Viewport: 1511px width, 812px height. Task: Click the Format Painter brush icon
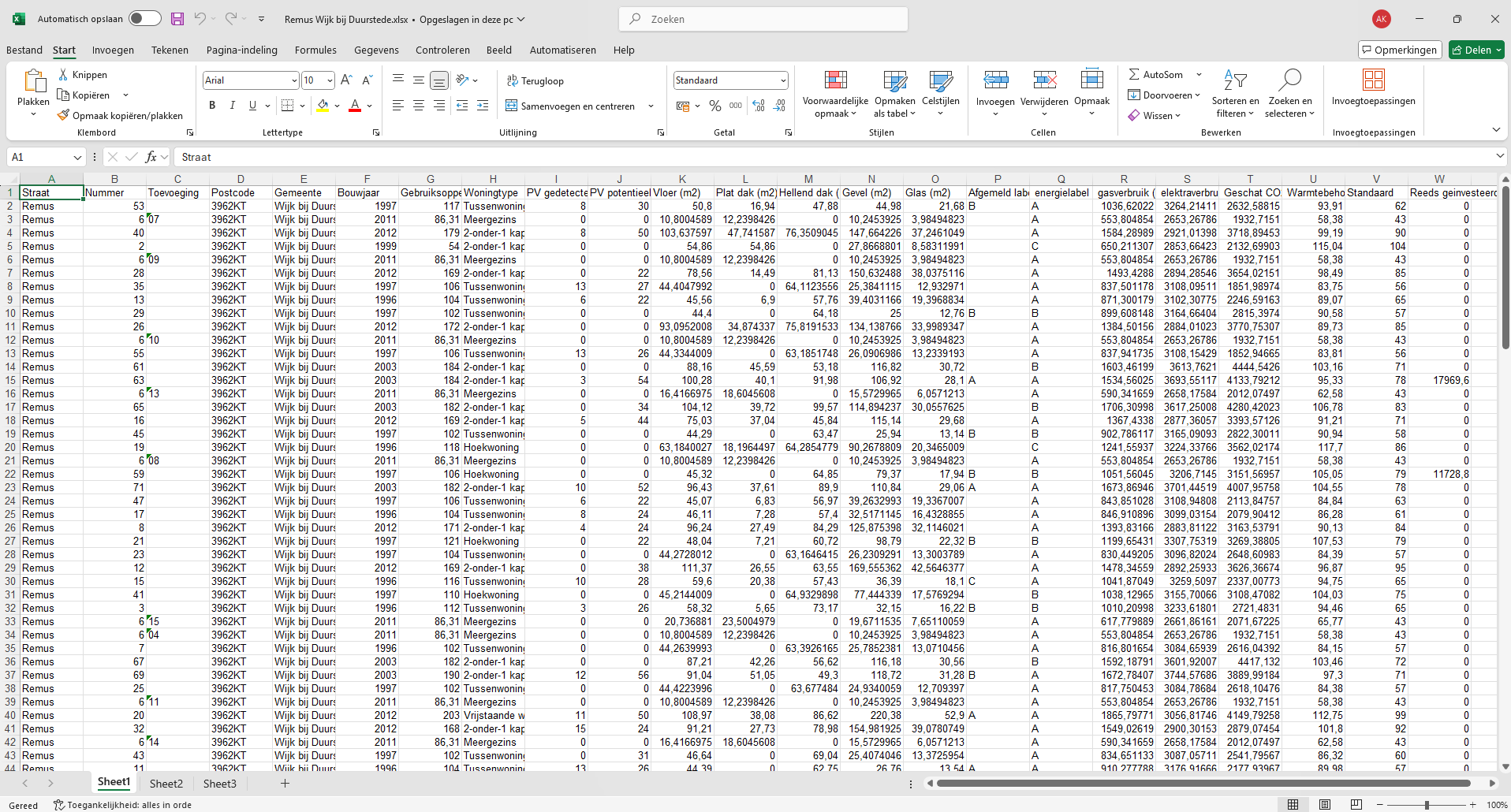tap(64, 116)
